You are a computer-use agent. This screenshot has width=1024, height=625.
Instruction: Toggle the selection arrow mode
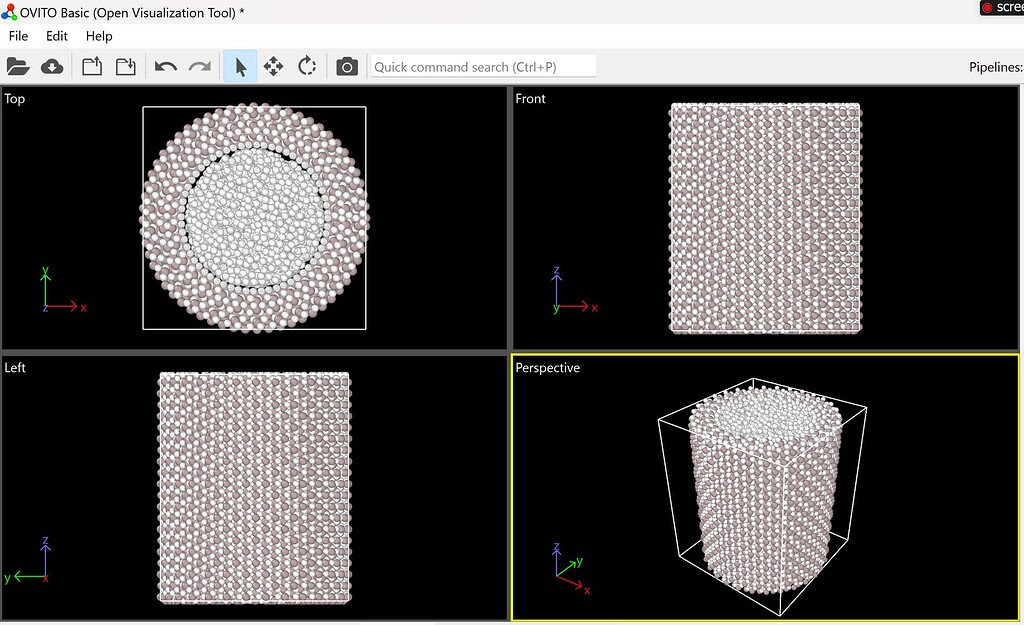click(240, 65)
